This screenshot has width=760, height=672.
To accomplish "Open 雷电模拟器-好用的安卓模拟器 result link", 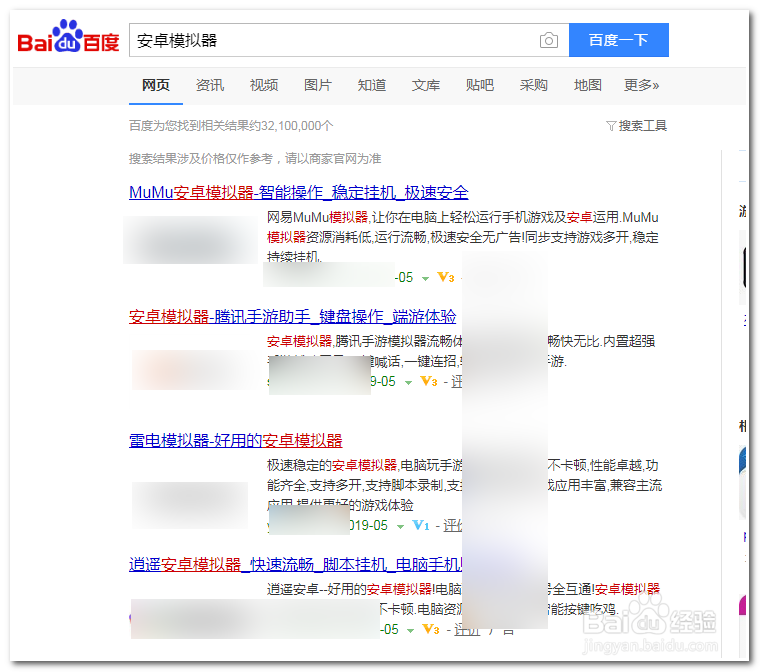I will coord(236,441).
